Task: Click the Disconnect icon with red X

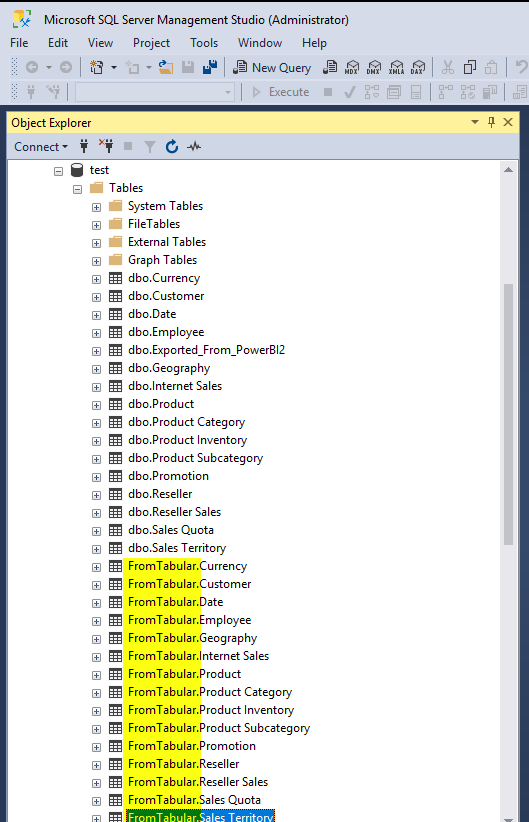Action: tap(106, 146)
